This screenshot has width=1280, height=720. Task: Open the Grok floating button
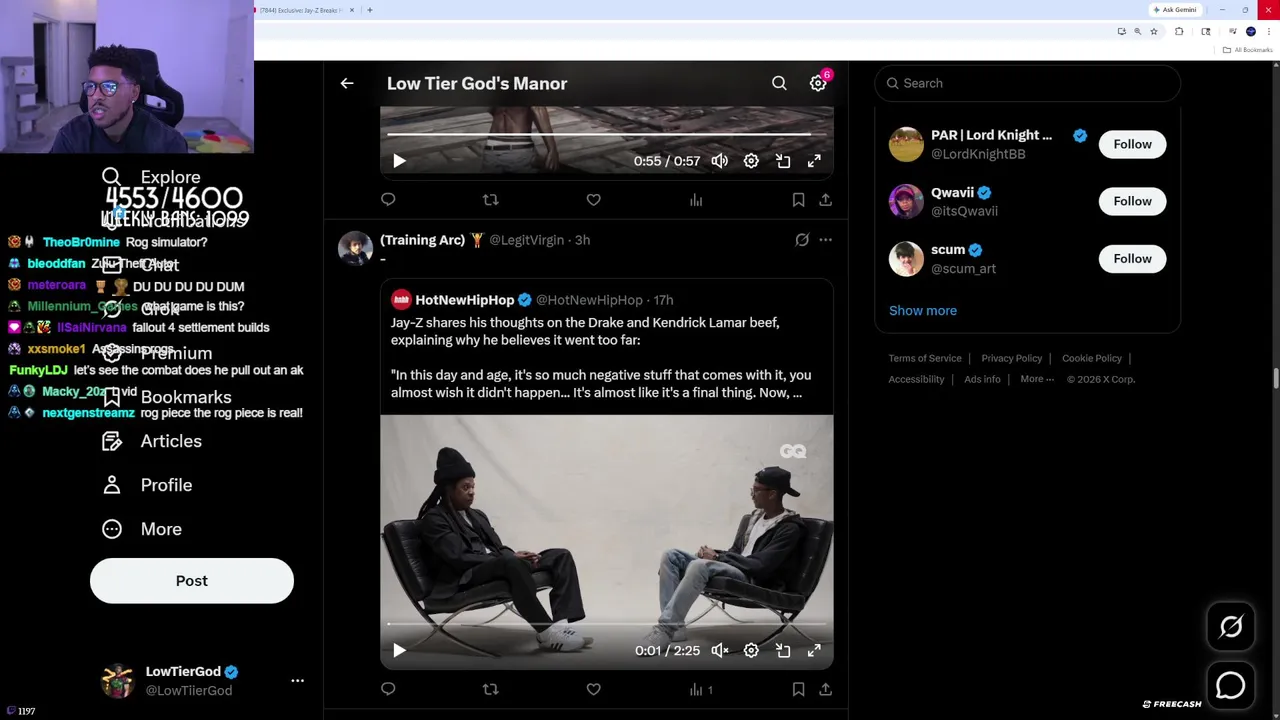(x=1231, y=627)
